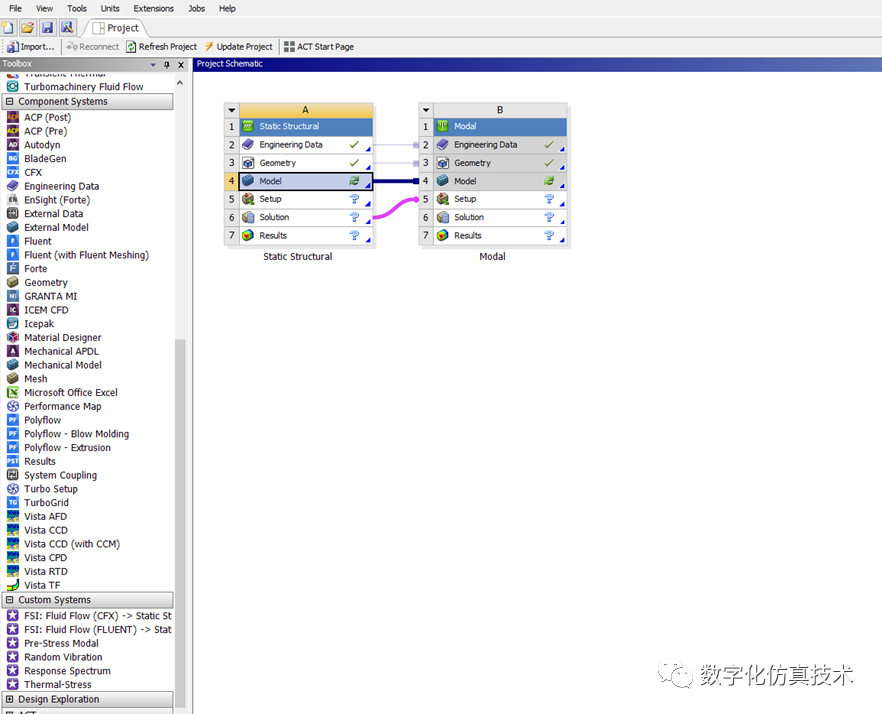This screenshot has height=714, width=882.
Task: Select the Microsoft Office Excel icon
Action: [12, 393]
